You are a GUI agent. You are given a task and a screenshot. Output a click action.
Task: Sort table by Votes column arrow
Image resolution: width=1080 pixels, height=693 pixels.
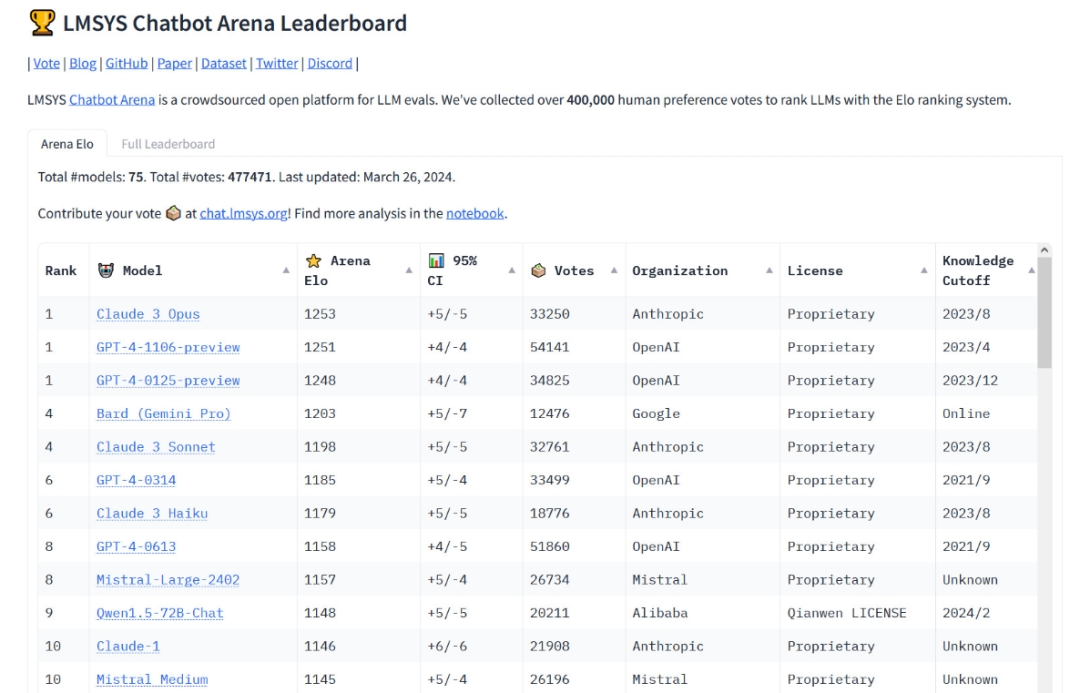click(x=614, y=271)
